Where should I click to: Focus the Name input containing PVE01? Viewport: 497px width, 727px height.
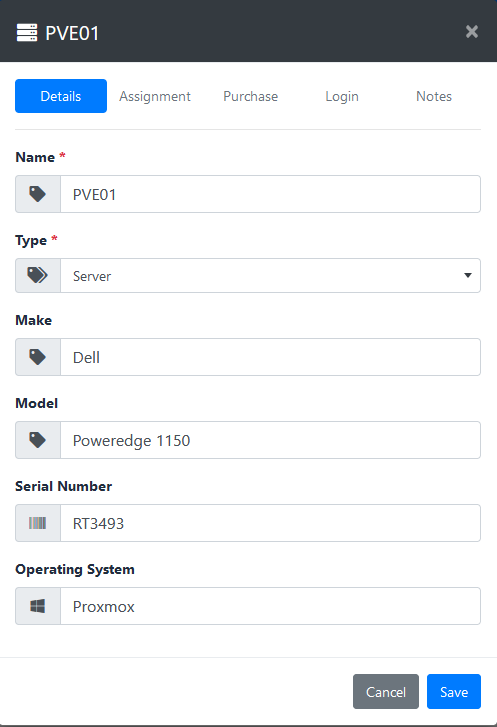[270, 194]
